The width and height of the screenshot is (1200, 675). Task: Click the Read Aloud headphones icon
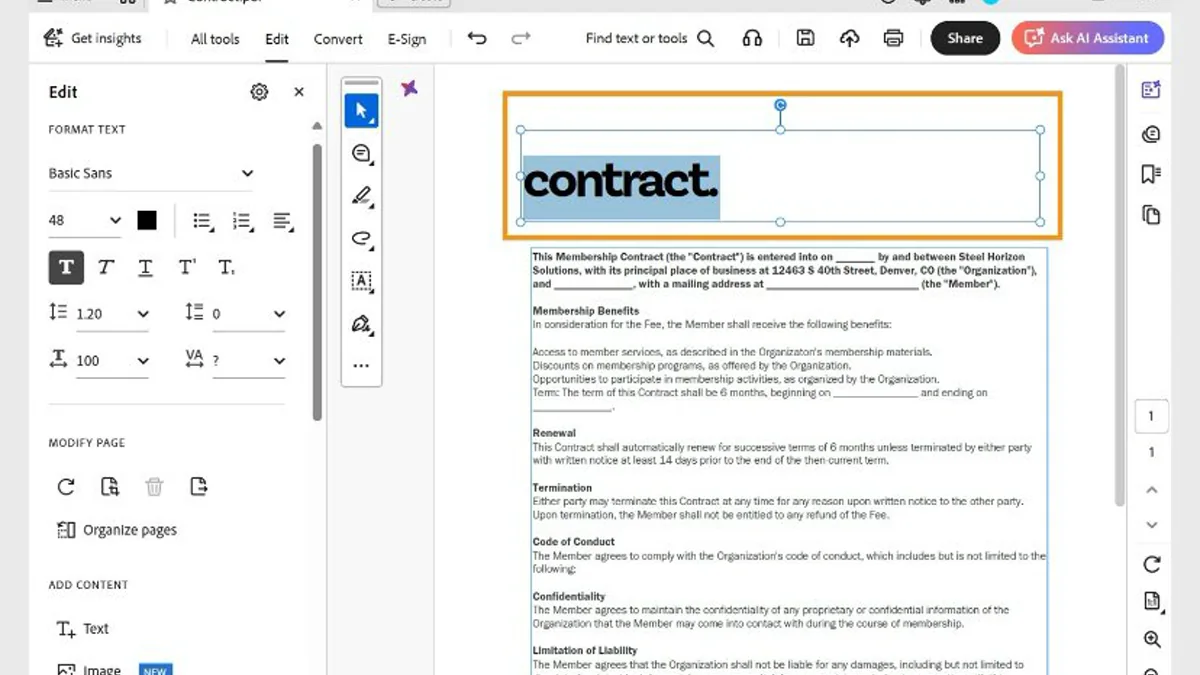pyautogui.click(x=752, y=39)
